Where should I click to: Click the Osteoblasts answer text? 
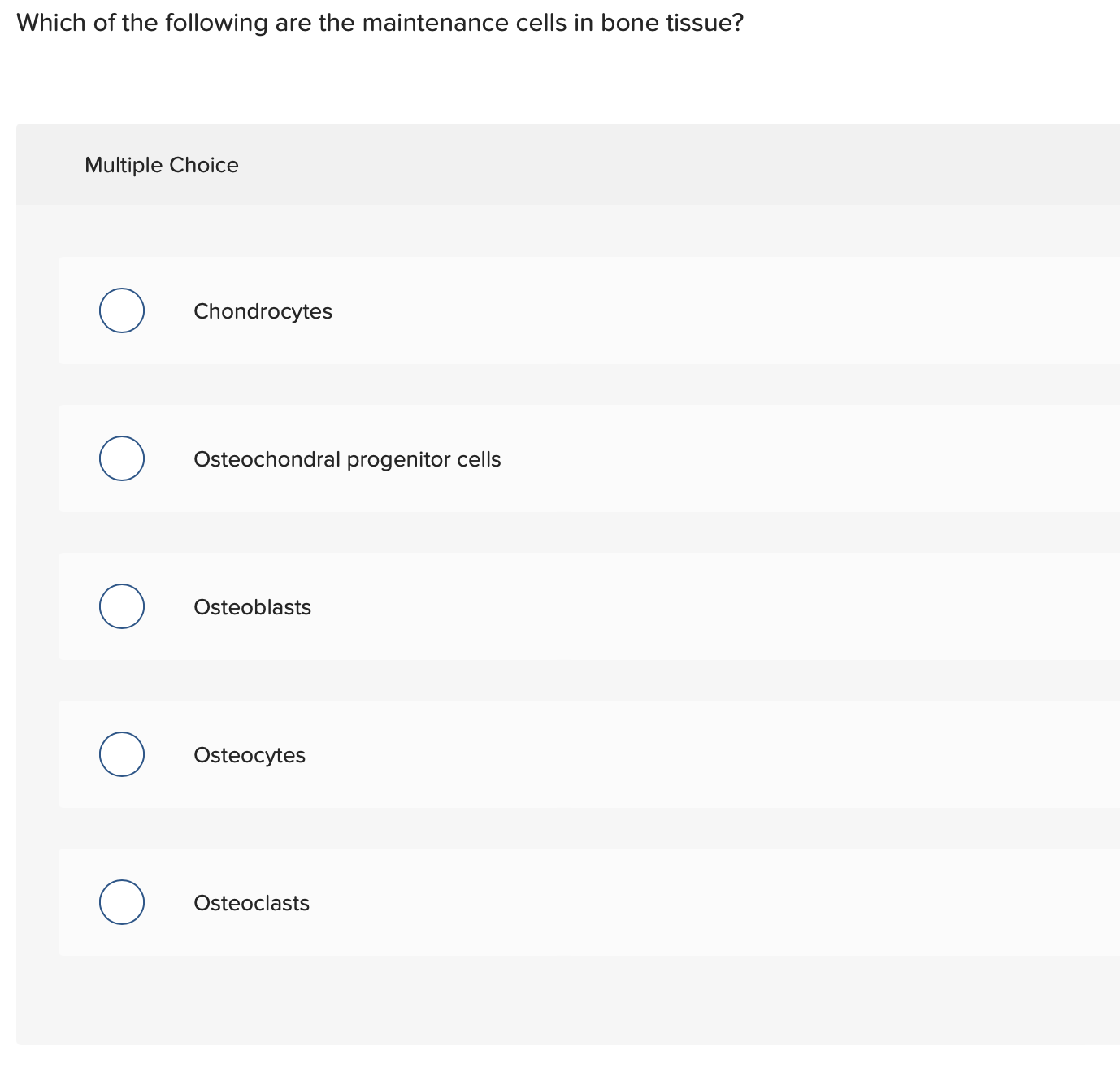pyautogui.click(x=252, y=606)
